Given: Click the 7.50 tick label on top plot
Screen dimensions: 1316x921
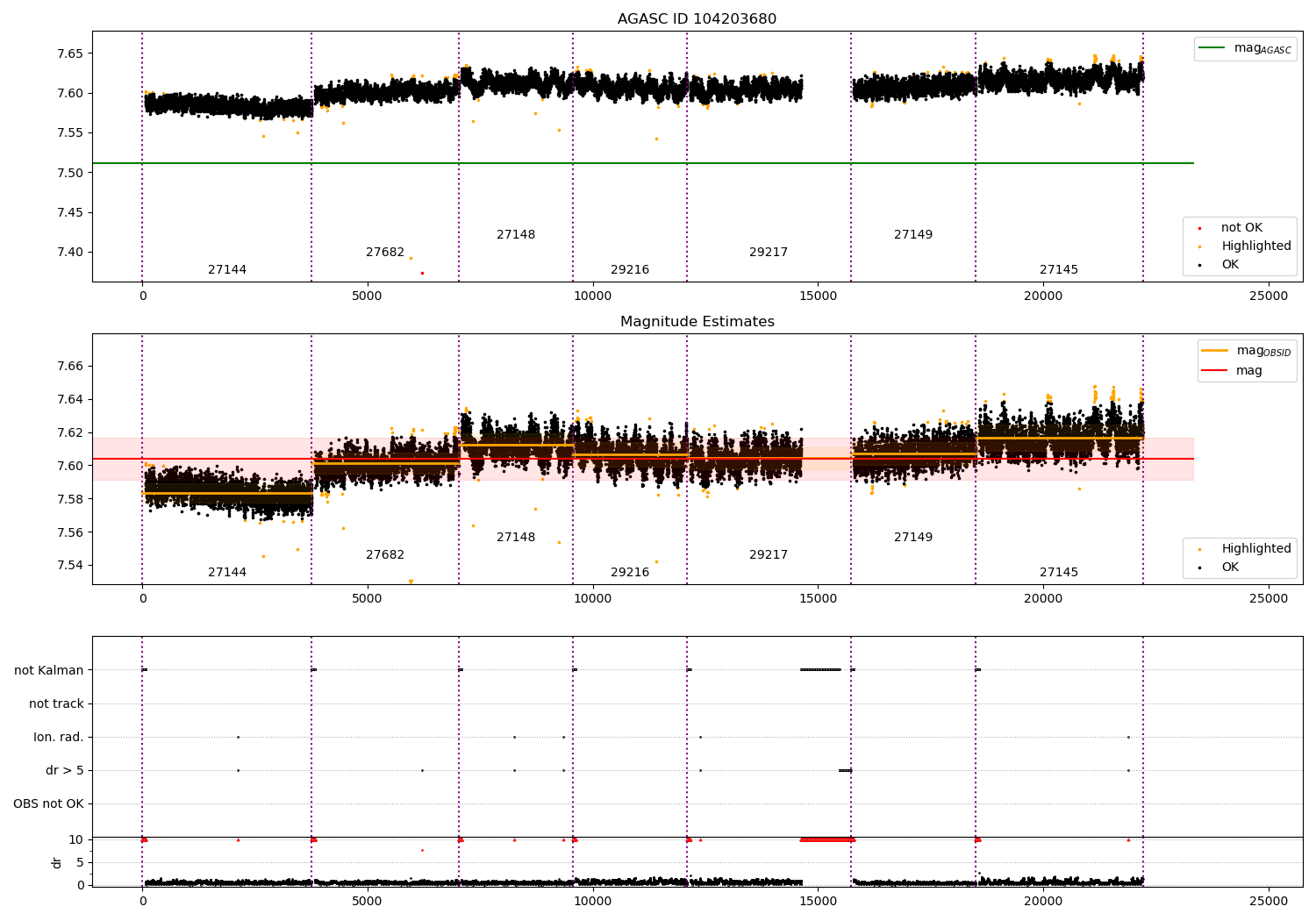Looking at the screenshot, I should (69, 173).
